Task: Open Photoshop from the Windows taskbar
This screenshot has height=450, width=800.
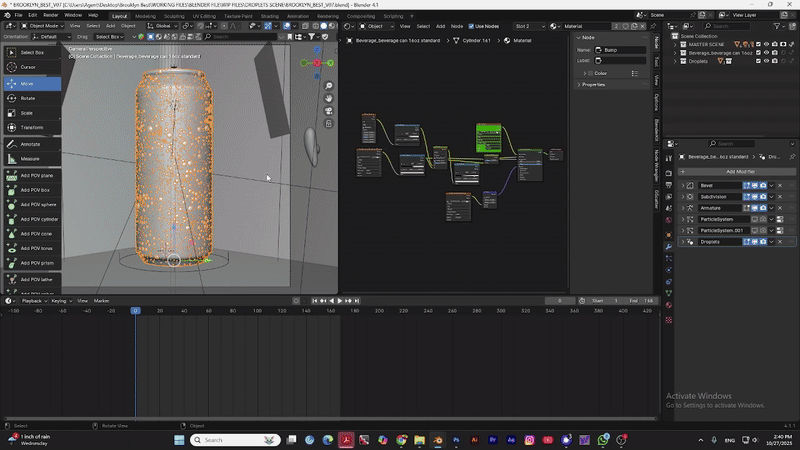Action: [x=454, y=440]
